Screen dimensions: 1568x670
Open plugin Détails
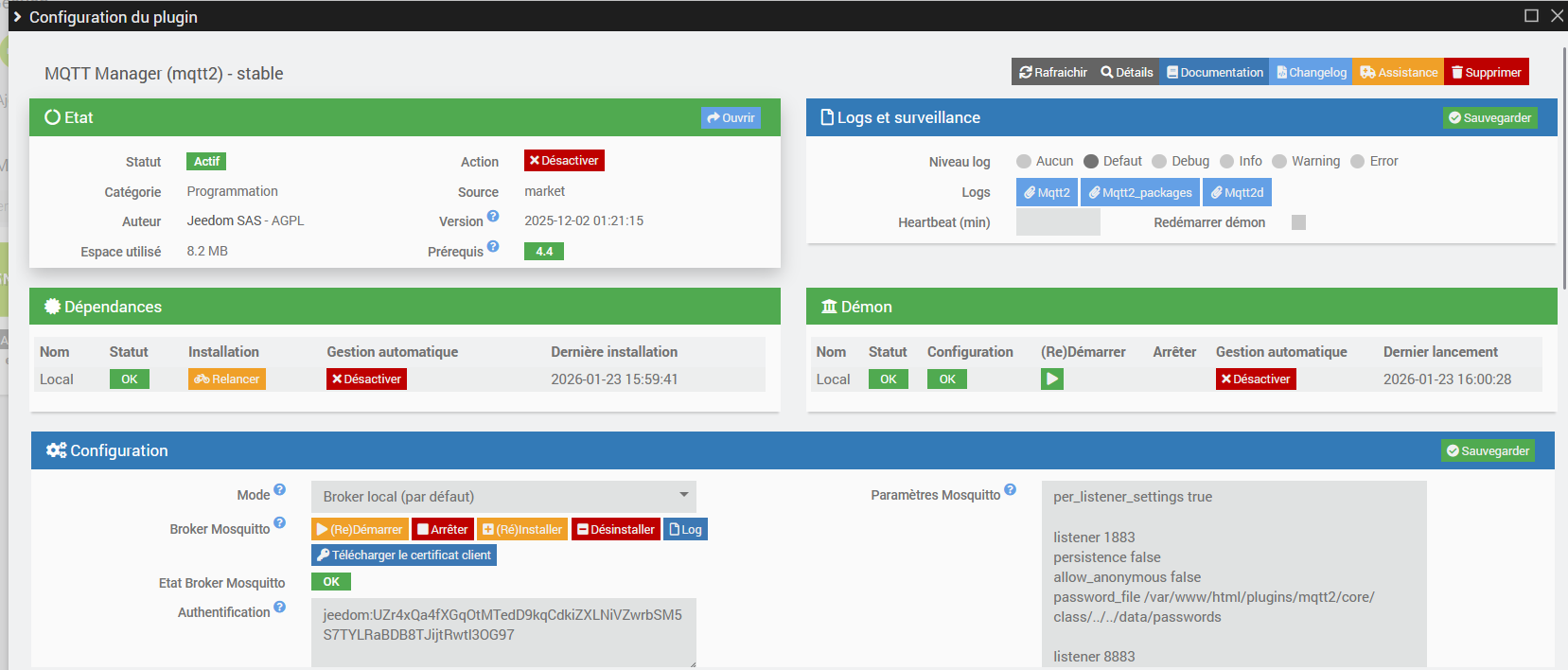pyautogui.click(x=1127, y=72)
